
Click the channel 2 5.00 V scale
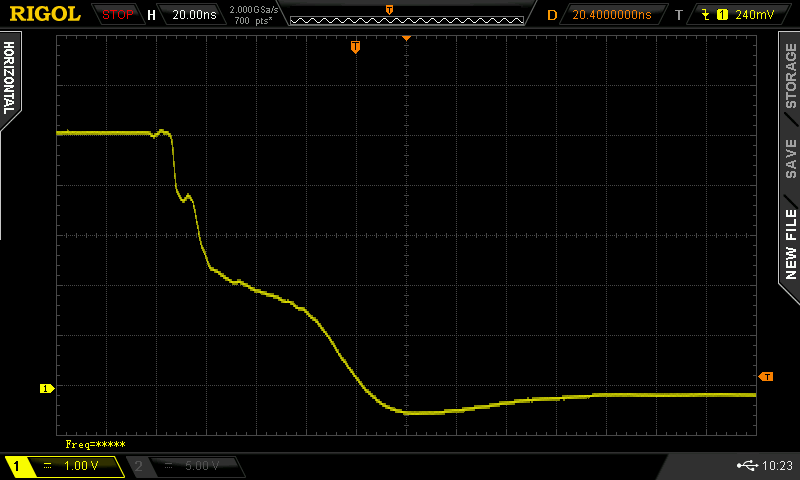point(202,466)
